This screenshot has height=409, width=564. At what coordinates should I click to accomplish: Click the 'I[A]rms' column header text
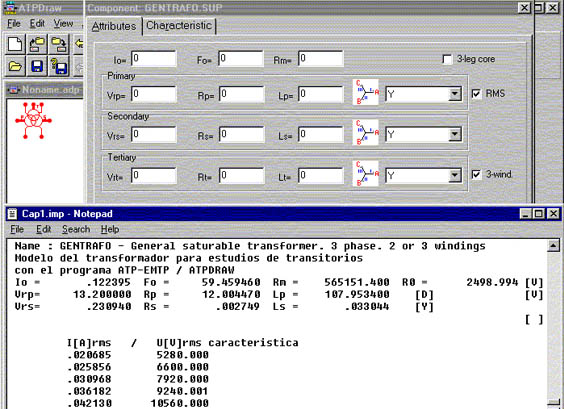(89, 343)
